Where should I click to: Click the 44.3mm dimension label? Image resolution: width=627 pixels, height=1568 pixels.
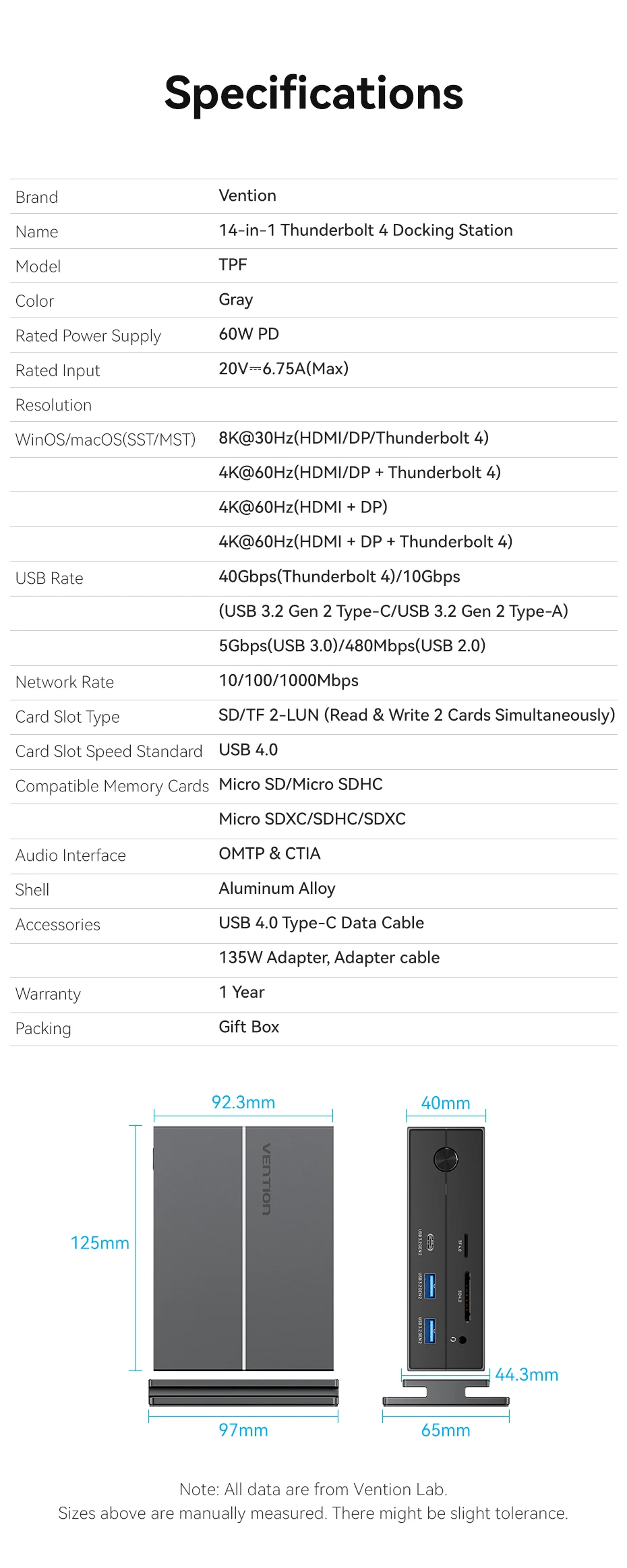coord(527,1375)
